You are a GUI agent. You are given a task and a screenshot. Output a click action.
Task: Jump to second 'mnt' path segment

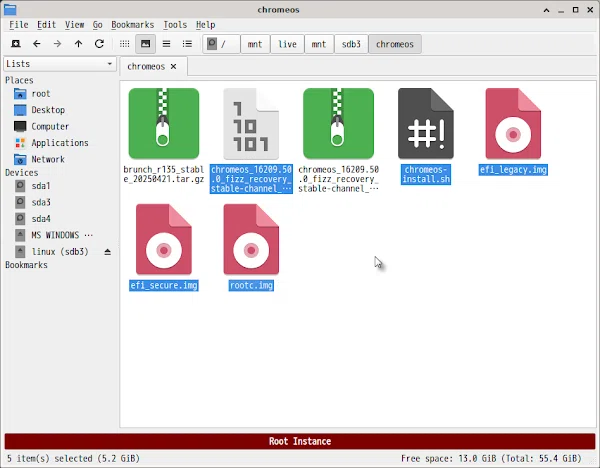pyautogui.click(x=319, y=44)
